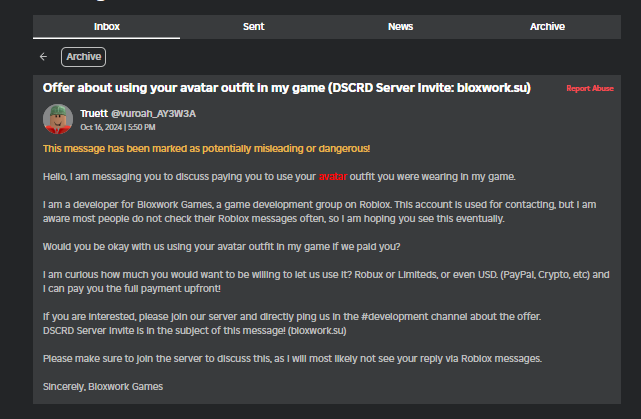Click the 'I am curious how much' paragraph
Viewport: 641px width, 419px height.
tap(326, 282)
